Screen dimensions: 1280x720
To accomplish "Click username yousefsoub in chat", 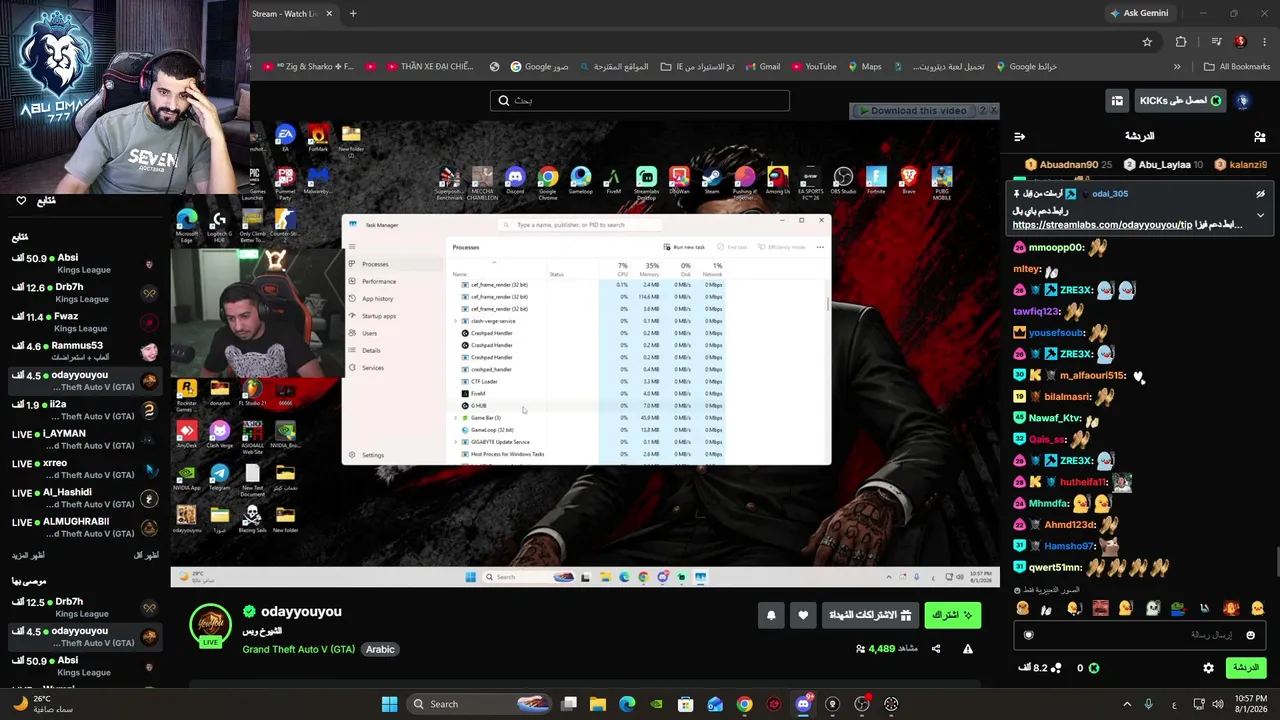I will [1056, 333].
